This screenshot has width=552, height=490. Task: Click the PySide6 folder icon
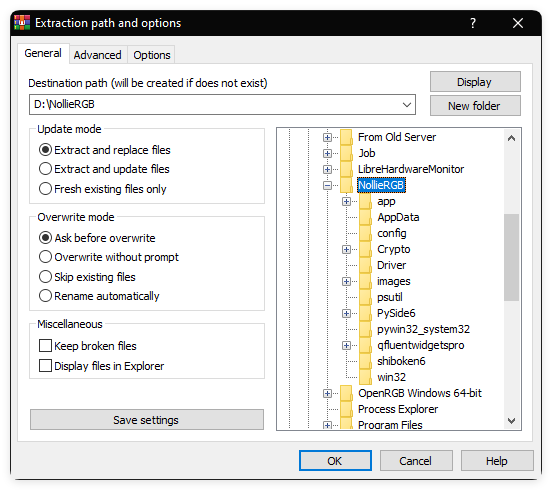[365, 313]
